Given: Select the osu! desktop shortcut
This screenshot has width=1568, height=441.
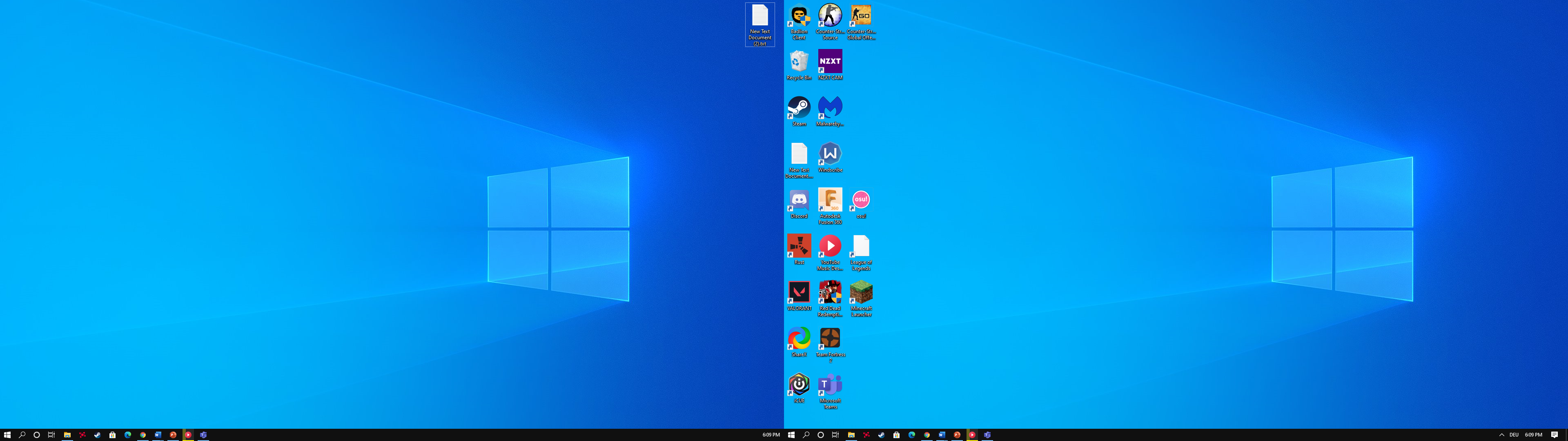Looking at the screenshot, I should click(861, 204).
